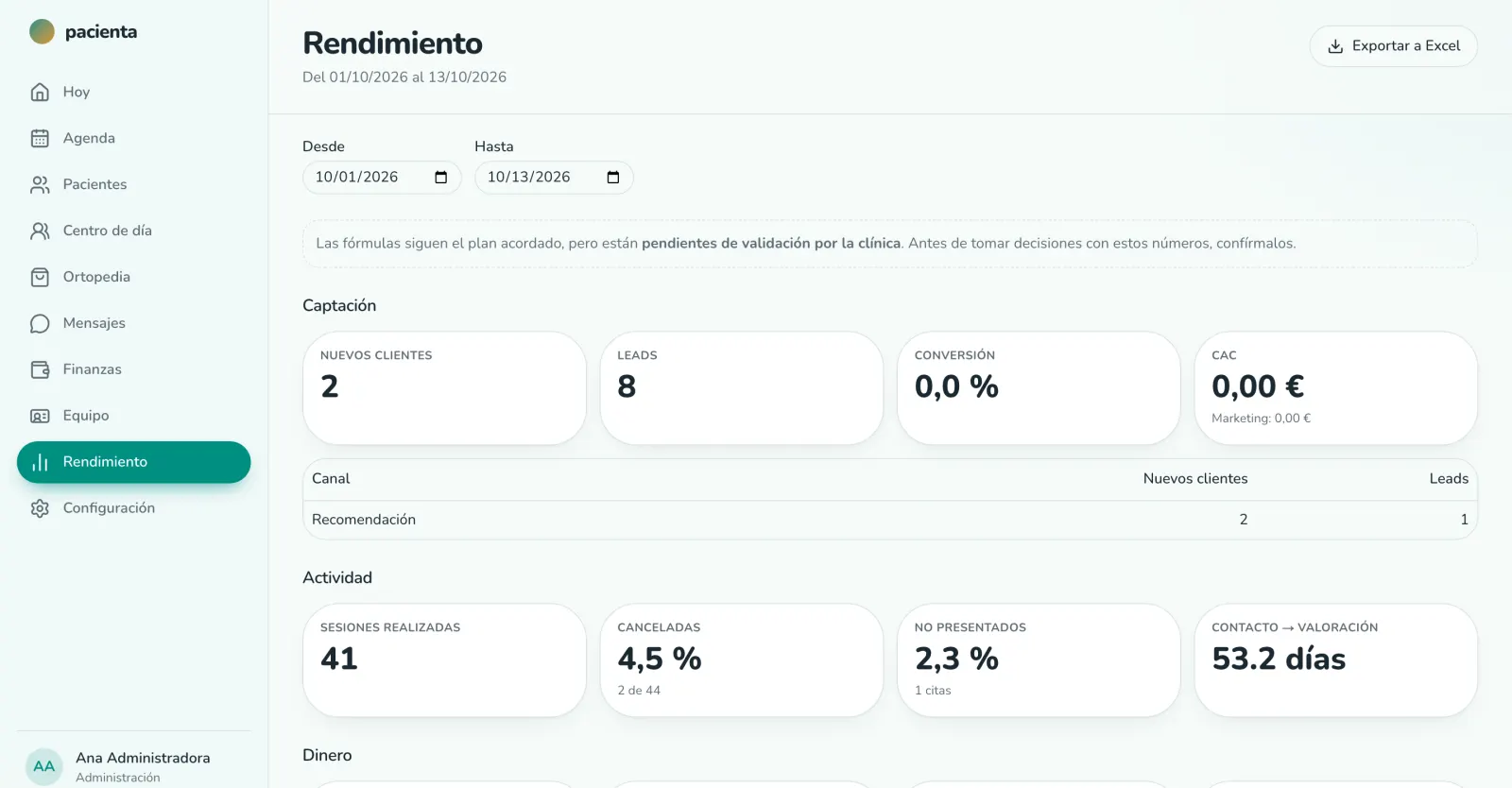The height and width of the screenshot is (788, 1512).
Task: Click the CAC card value 0,00 €
Action: (1258, 386)
